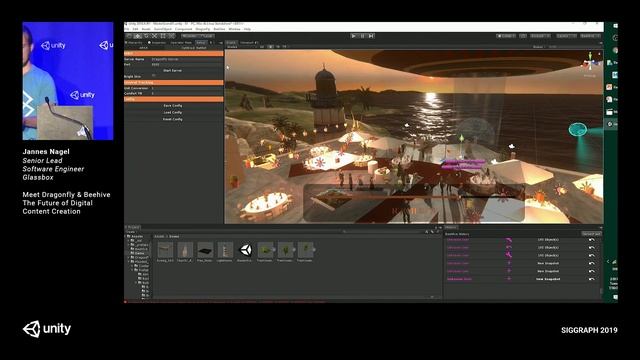Click the Server Name input field

pyautogui.click(x=187, y=59)
